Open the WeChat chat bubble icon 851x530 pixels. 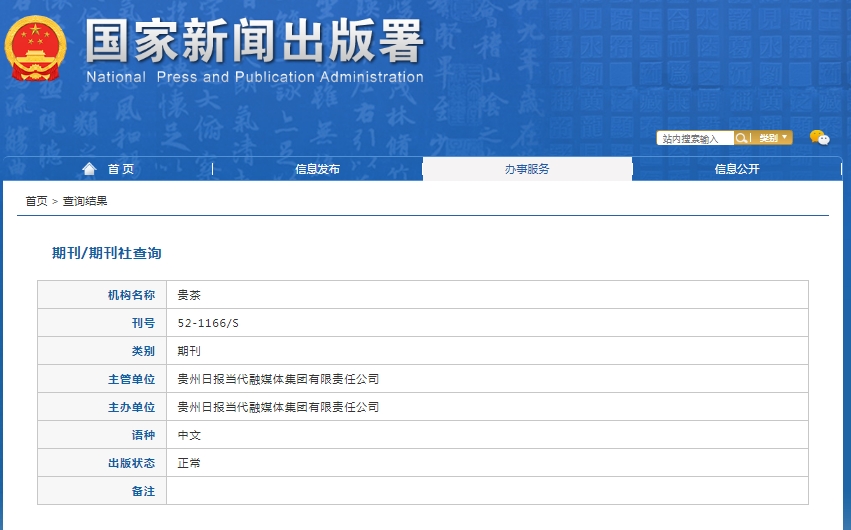click(819, 138)
